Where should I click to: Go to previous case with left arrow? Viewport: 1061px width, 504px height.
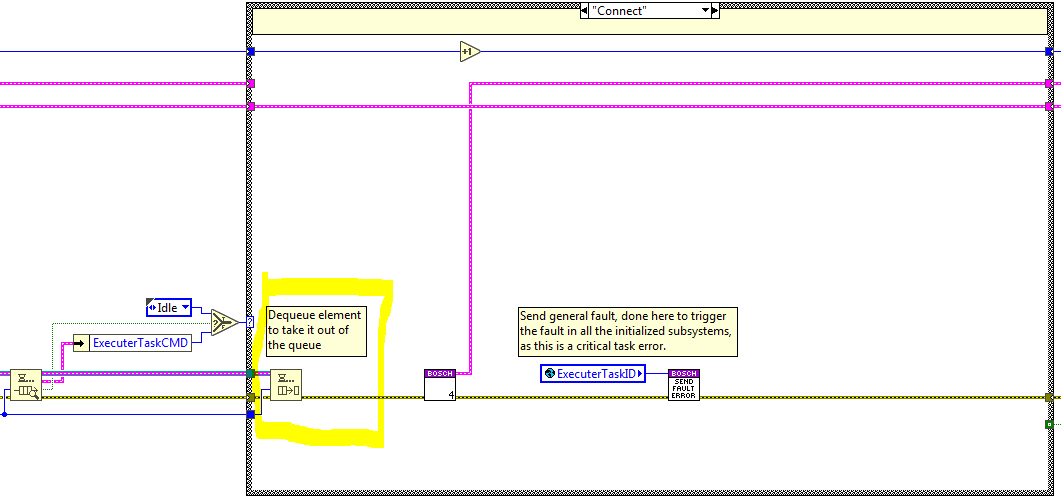click(x=585, y=11)
